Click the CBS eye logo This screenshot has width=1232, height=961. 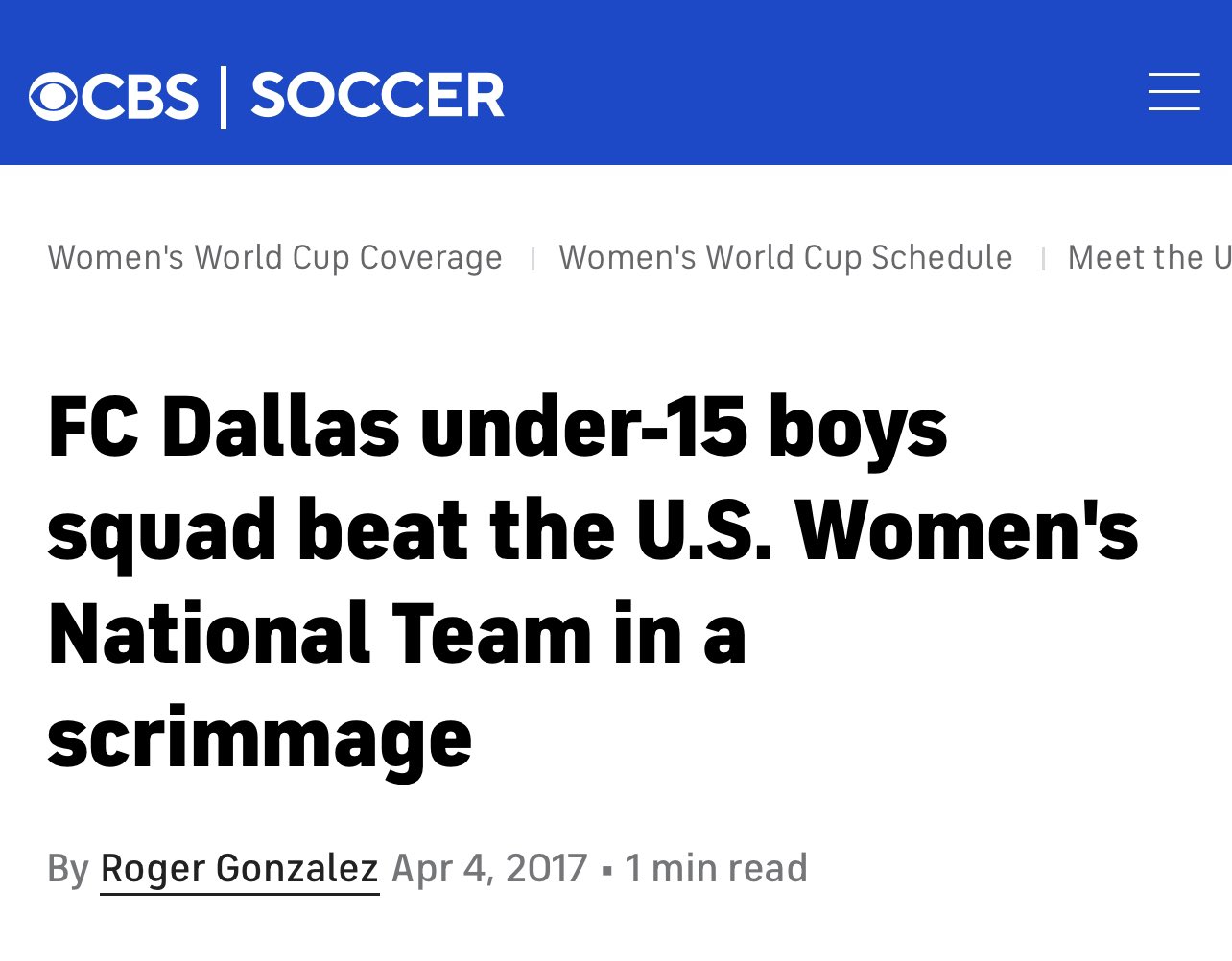[54, 97]
